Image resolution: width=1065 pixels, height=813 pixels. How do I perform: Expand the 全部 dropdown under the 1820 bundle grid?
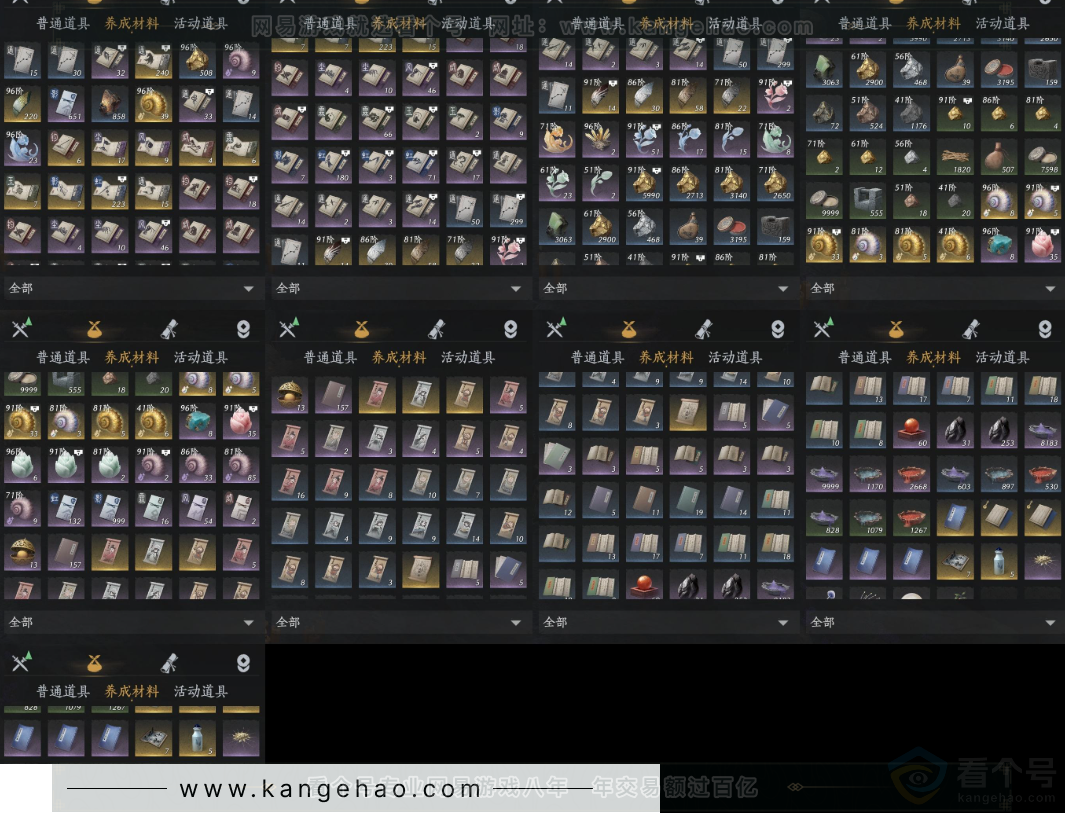coord(932,288)
